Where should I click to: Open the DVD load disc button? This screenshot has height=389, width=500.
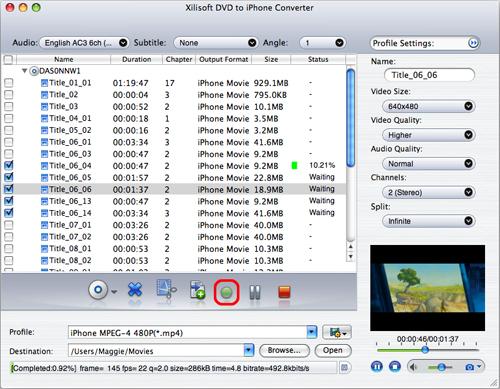point(98,290)
